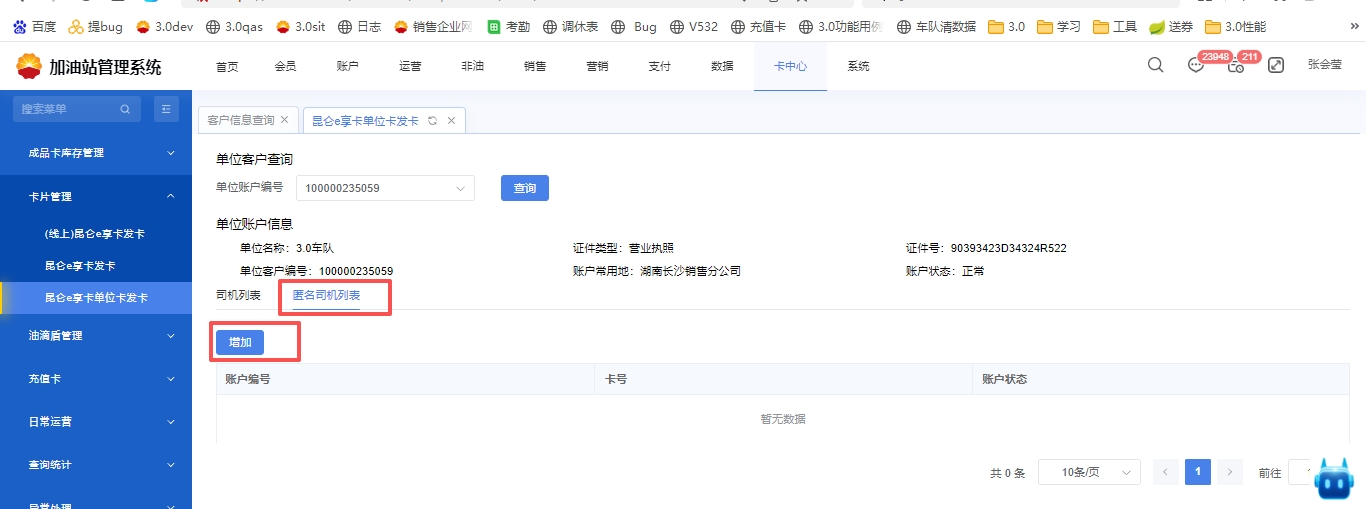Open the 系统 top menu
The image size is (1366, 509).
point(858,67)
